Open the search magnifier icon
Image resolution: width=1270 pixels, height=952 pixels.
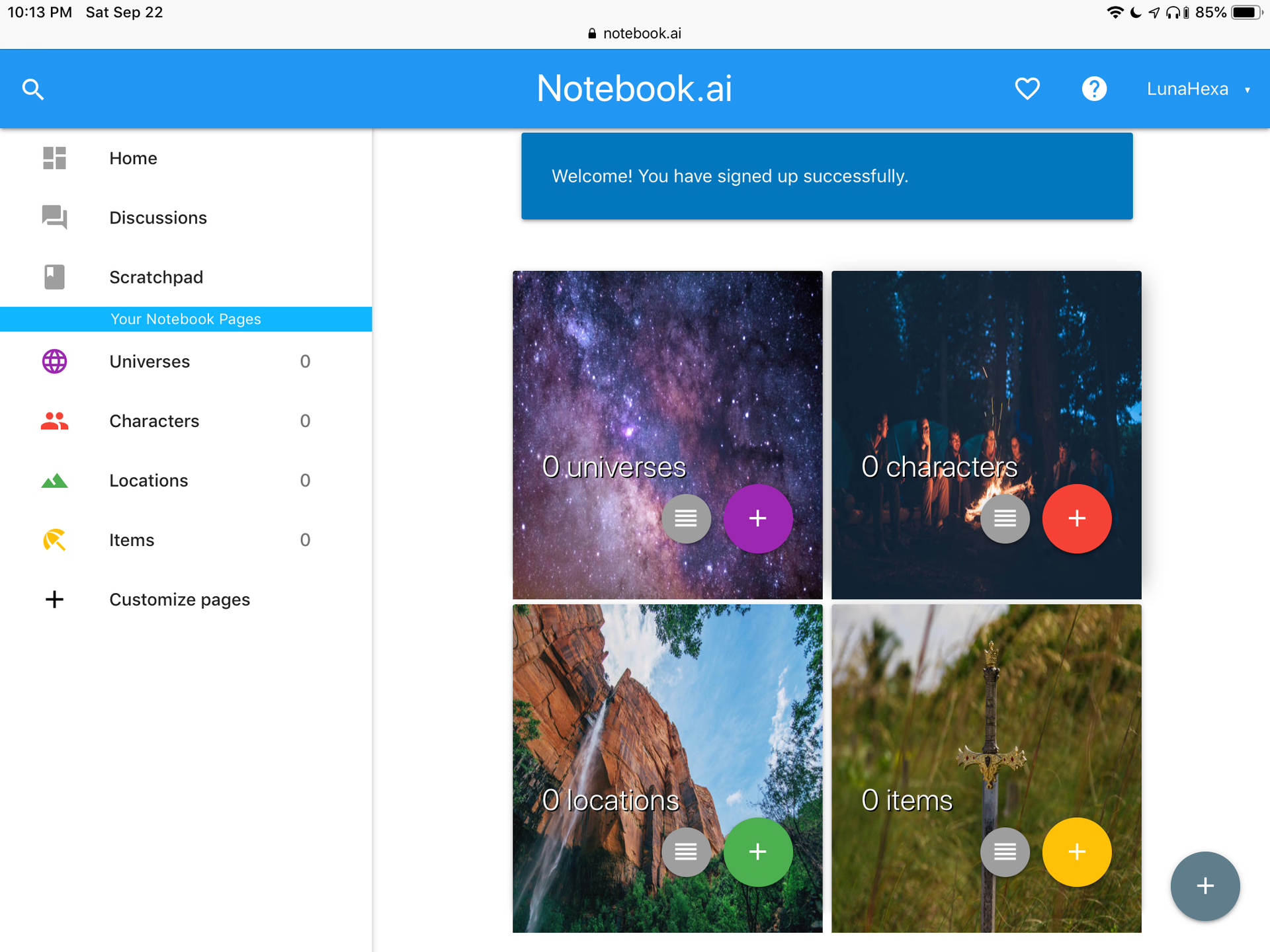click(33, 89)
